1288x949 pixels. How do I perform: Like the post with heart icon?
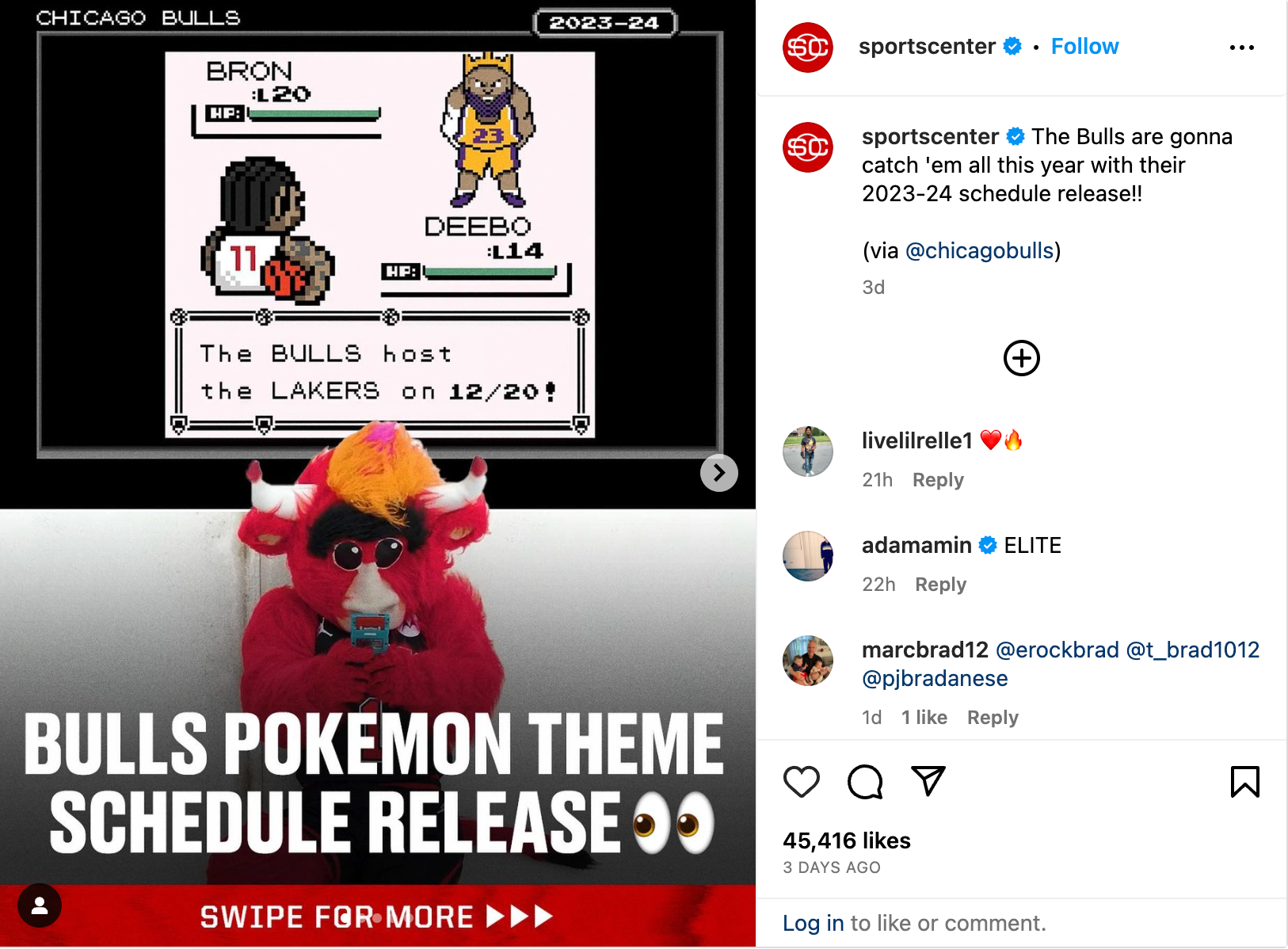point(801,782)
